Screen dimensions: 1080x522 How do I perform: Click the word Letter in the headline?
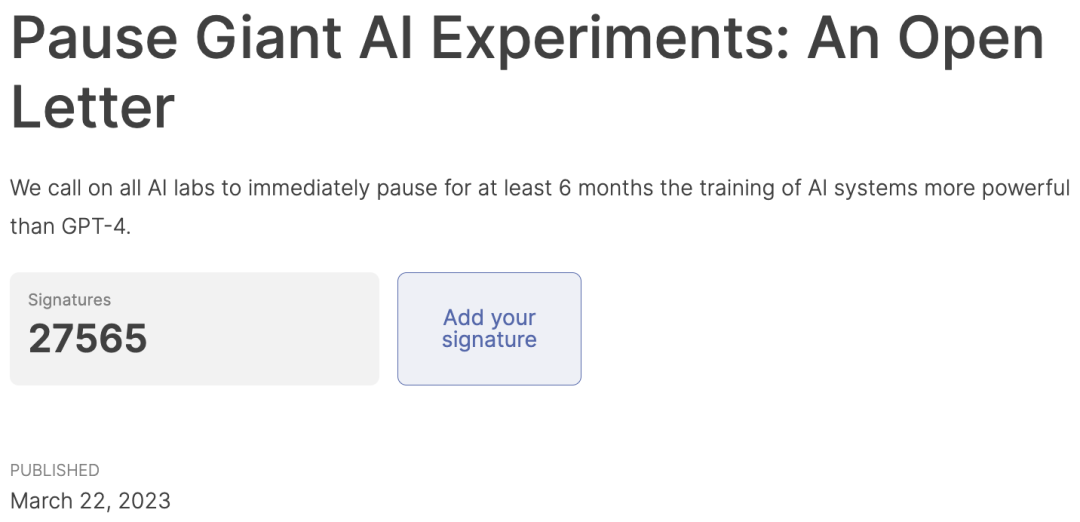point(93,107)
